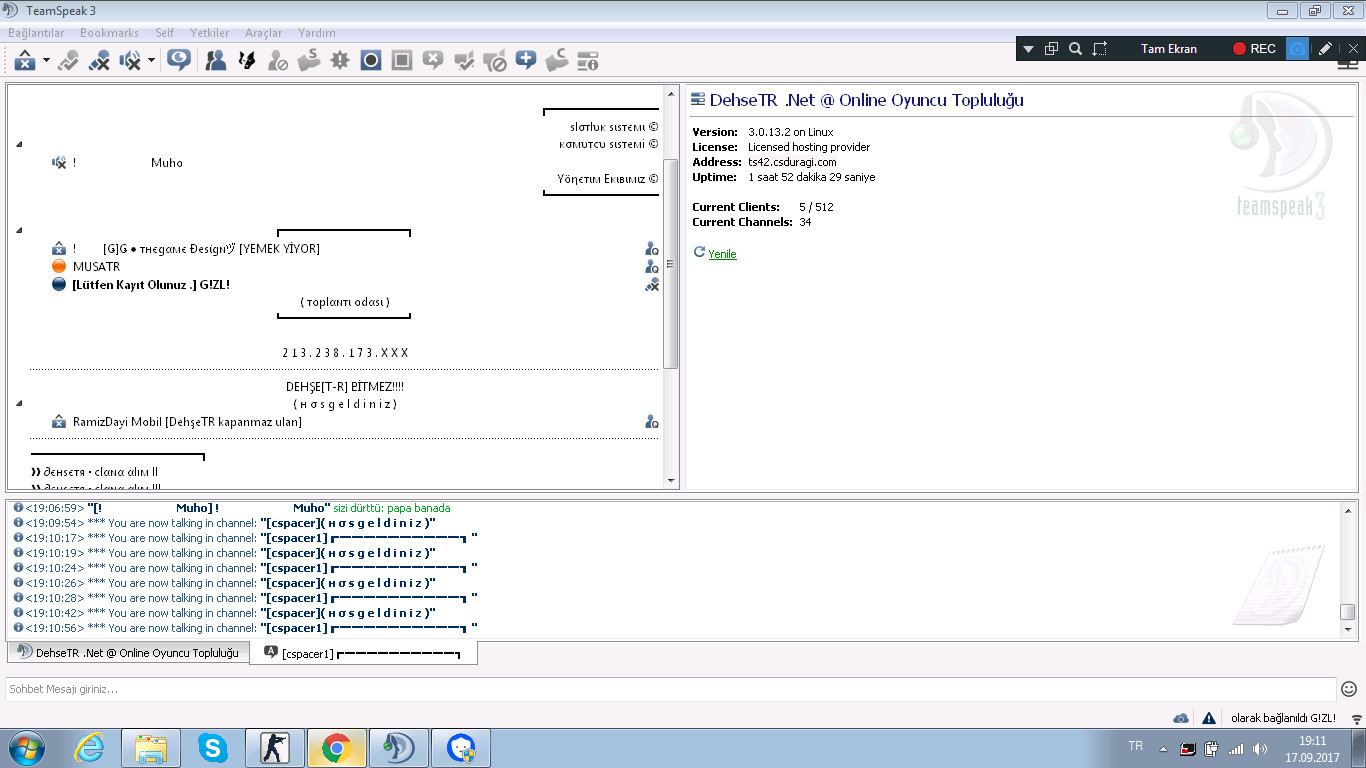Click the channel tree scroll up arrow
The image size is (1366, 768).
(672, 92)
